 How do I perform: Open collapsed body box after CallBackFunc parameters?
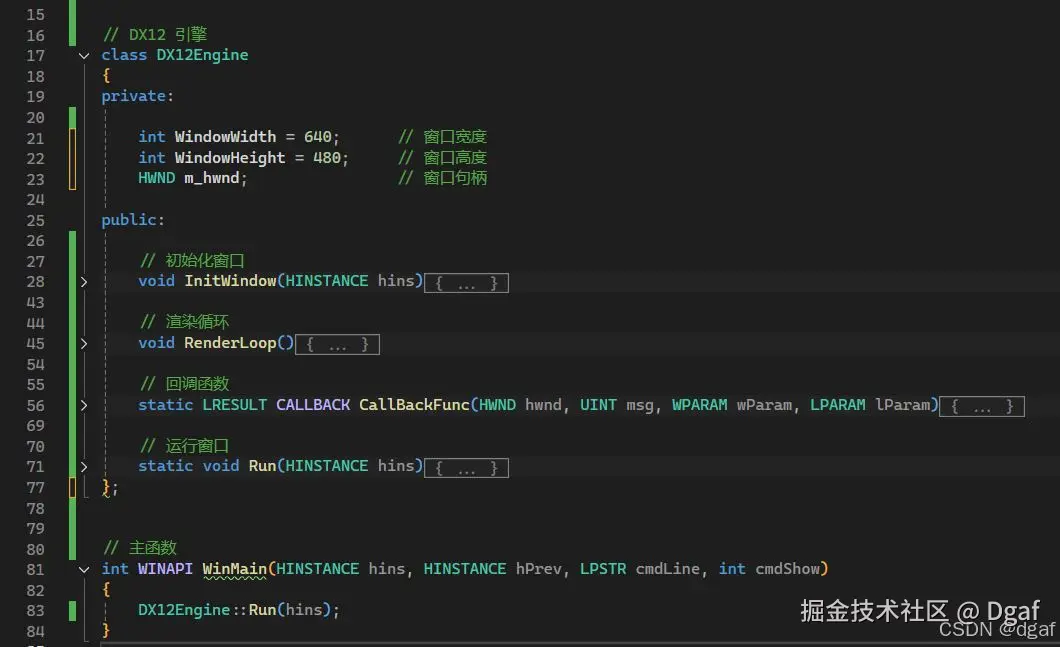982,406
